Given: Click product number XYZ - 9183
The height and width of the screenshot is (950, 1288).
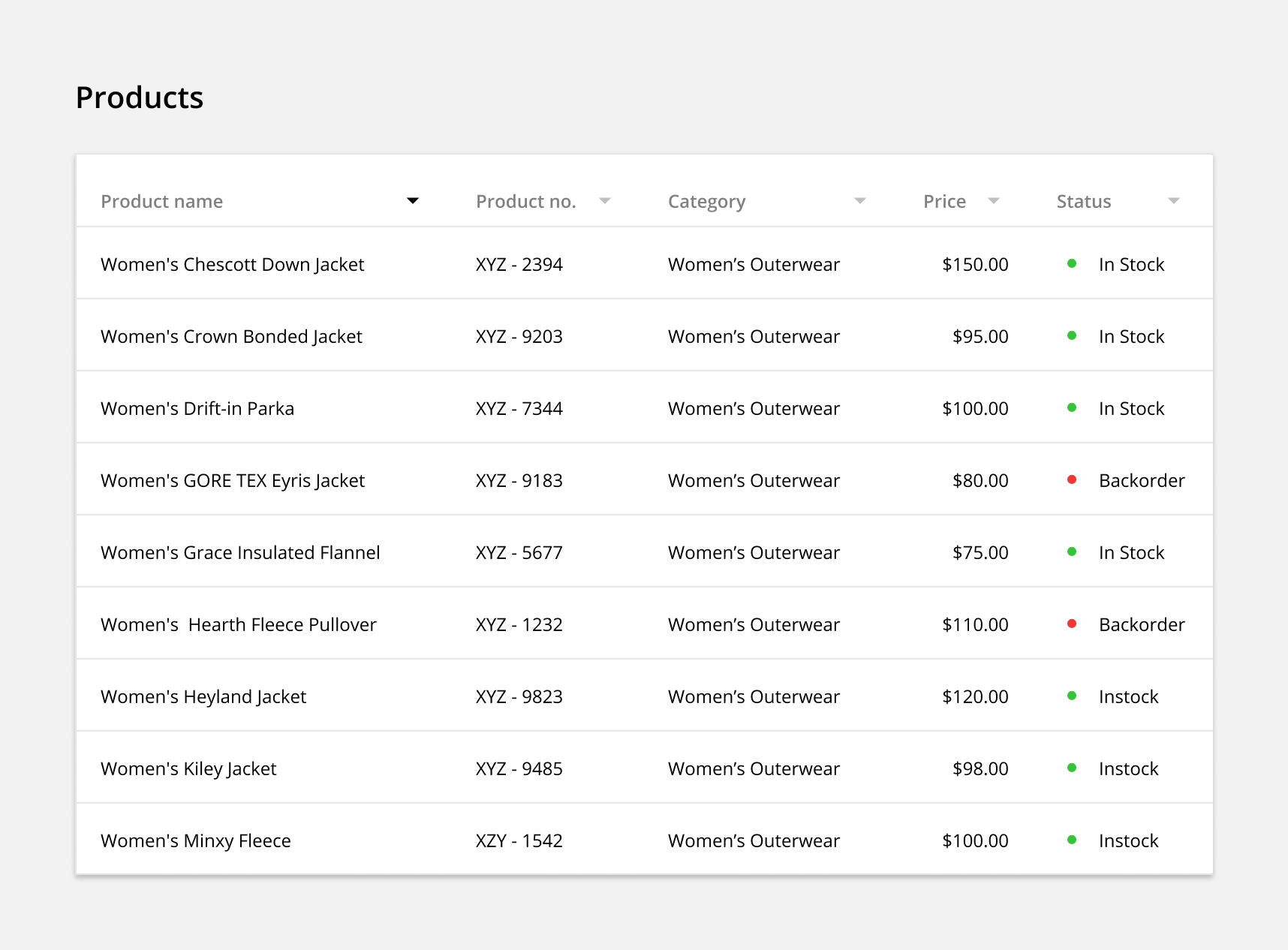Looking at the screenshot, I should click(x=519, y=480).
